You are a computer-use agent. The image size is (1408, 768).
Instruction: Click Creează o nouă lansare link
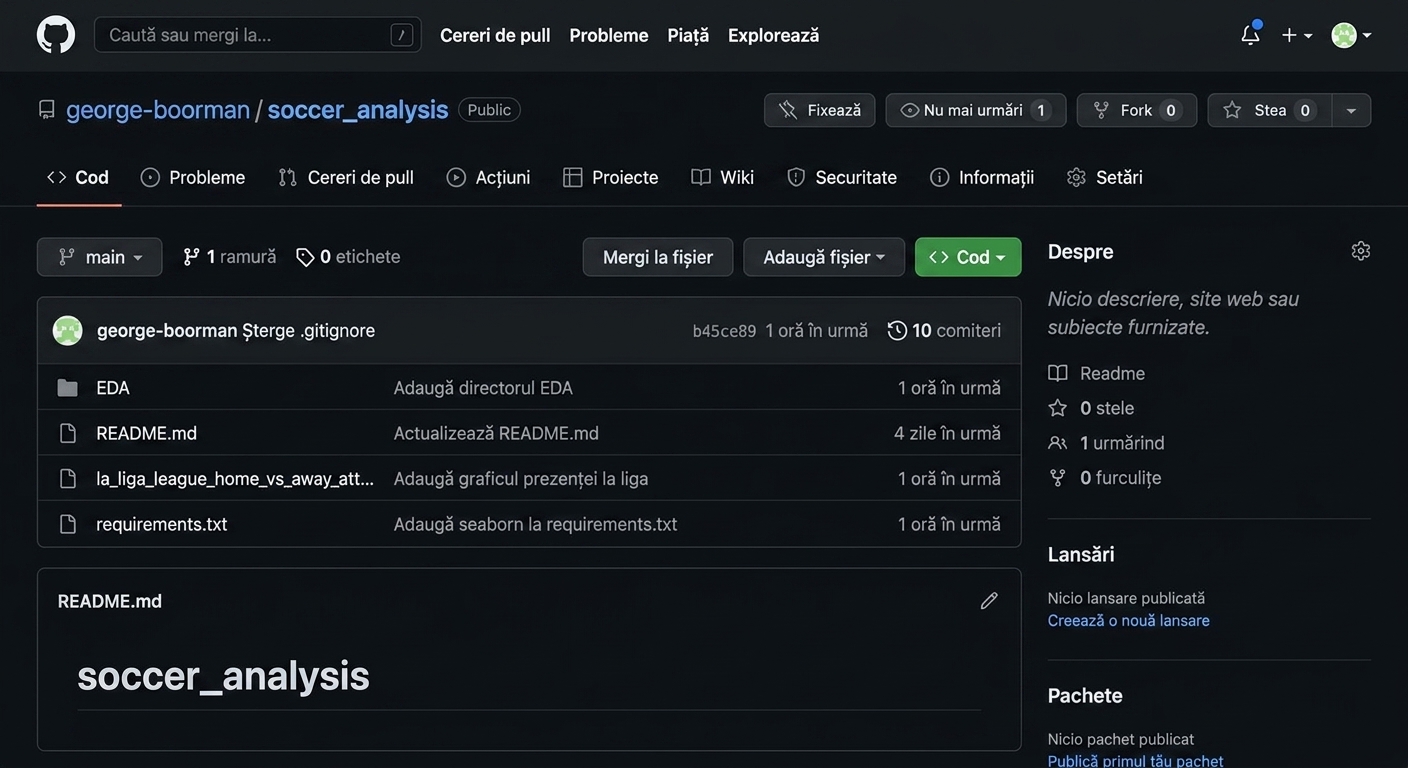click(1129, 621)
